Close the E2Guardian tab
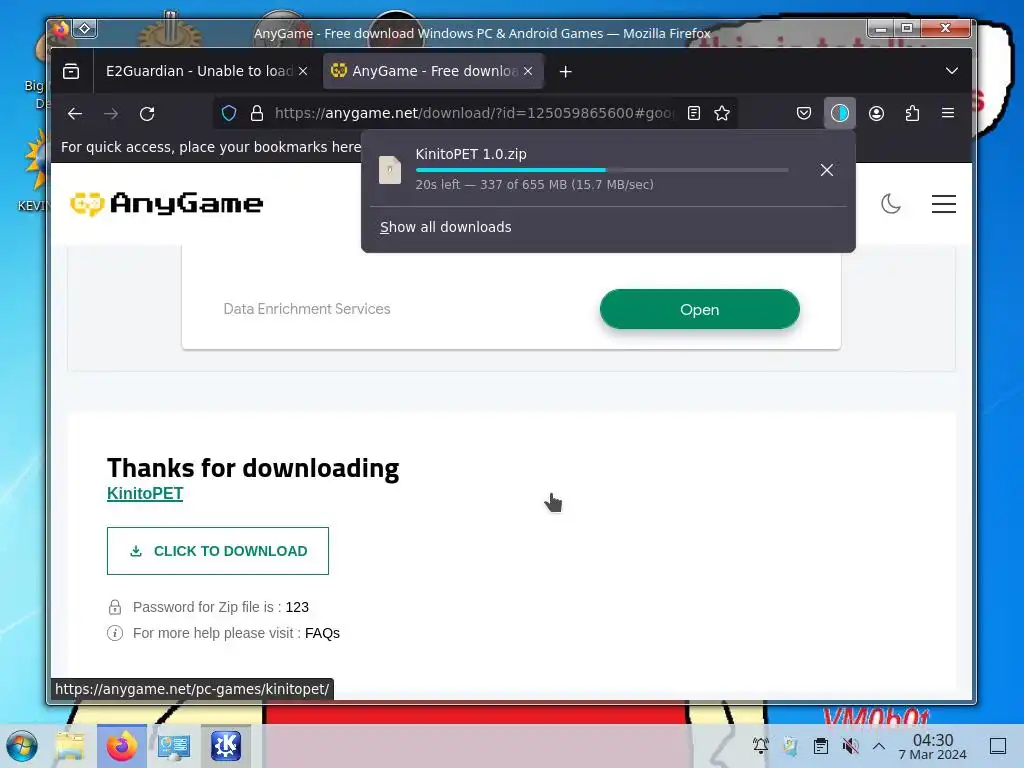 coord(303,71)
